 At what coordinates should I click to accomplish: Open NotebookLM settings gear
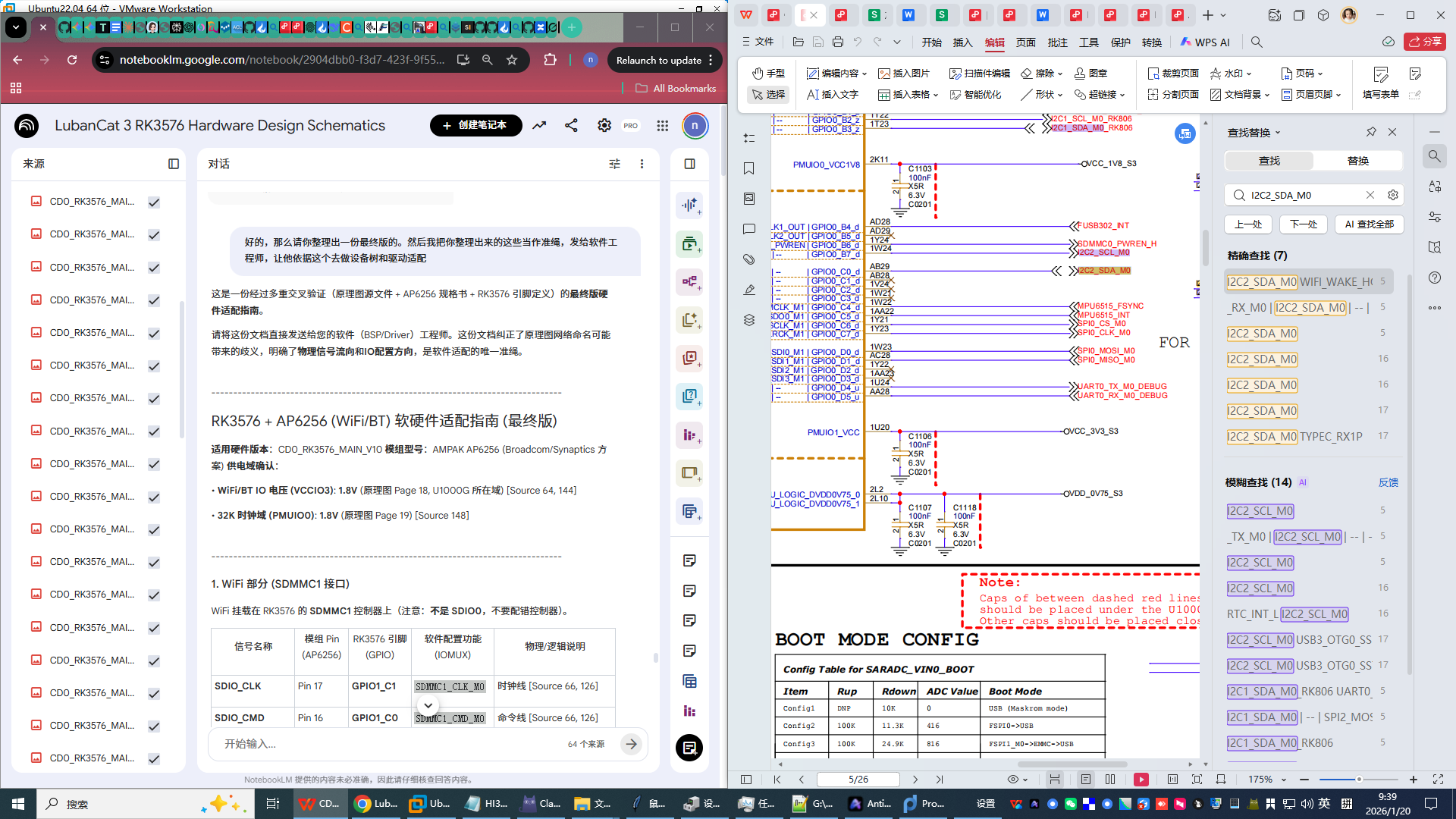point(604,126)
